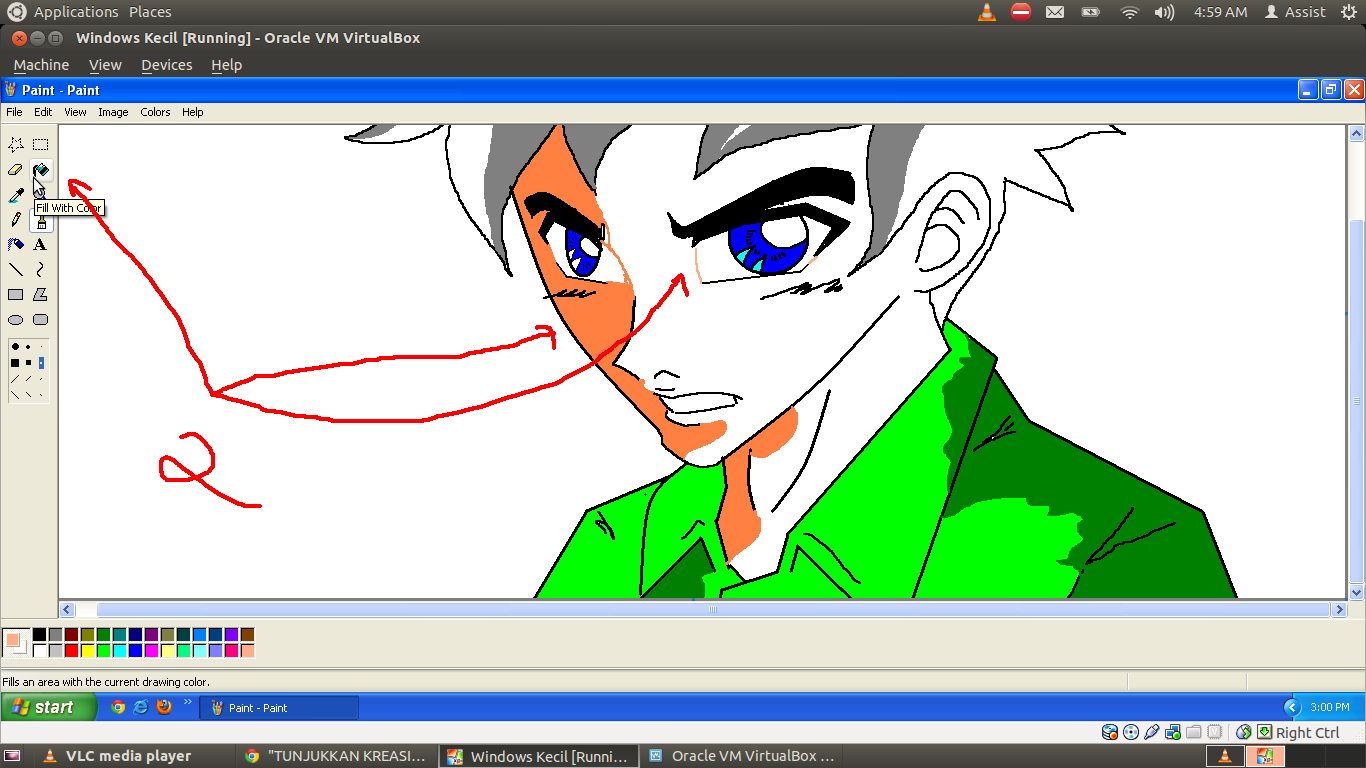Click the VirtualBox network status icon
The width and height of the screenshot is (1366, 768).
pyautogui.click(x=1173, y=732)
